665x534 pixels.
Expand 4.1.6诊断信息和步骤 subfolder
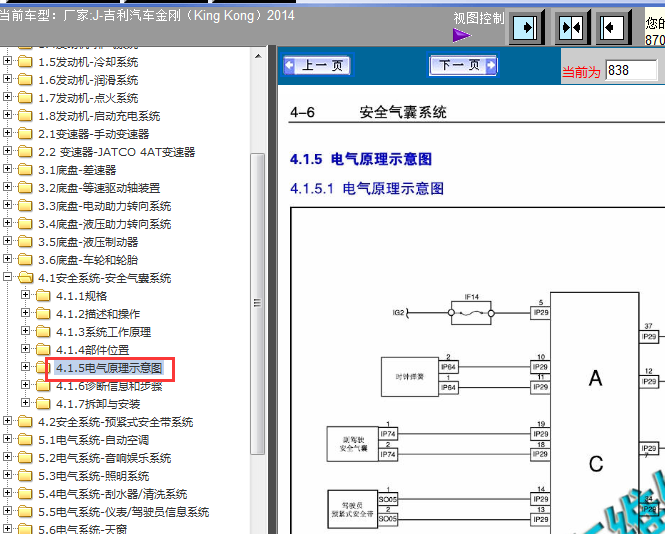coord(25,385)
